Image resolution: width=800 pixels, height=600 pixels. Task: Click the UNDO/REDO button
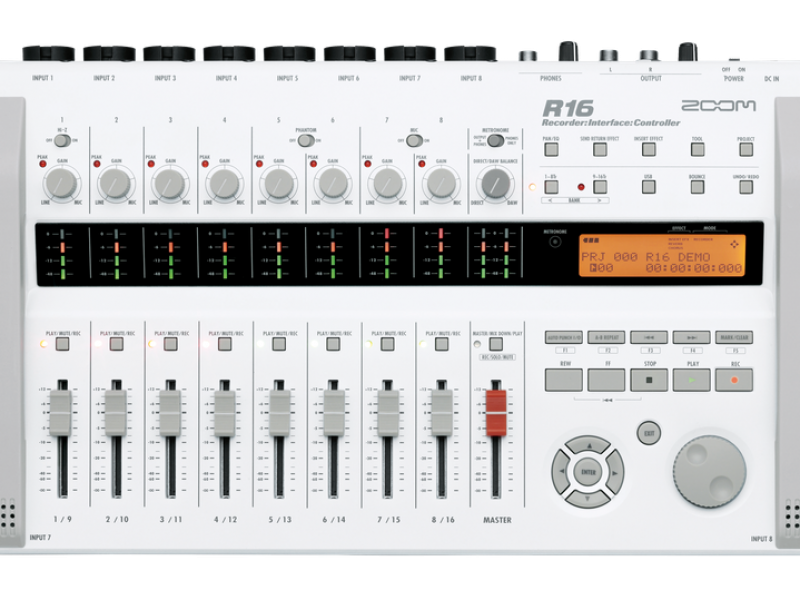coord(746,187)
